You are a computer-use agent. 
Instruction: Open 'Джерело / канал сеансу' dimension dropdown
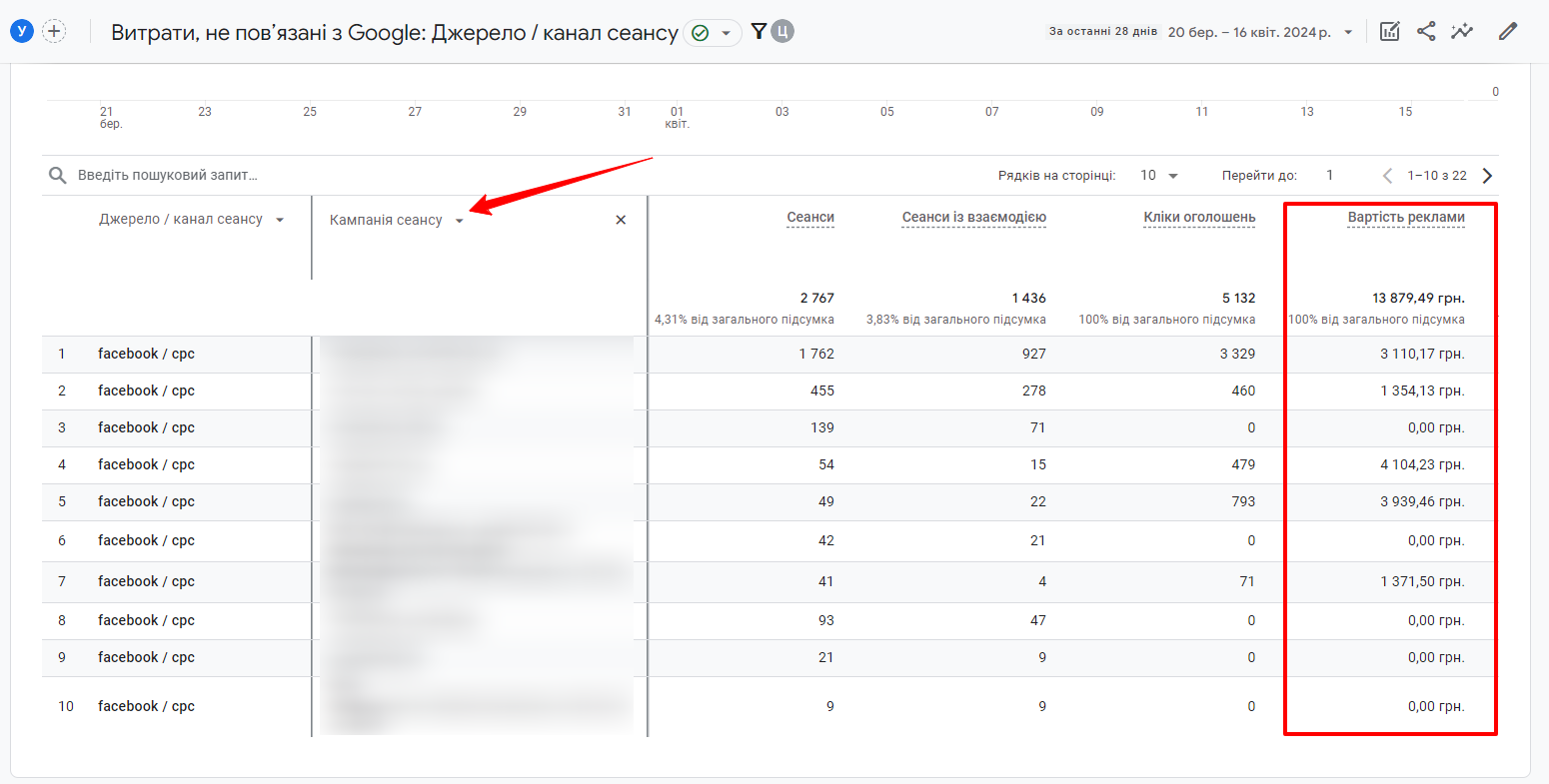[x=280, y=220]
